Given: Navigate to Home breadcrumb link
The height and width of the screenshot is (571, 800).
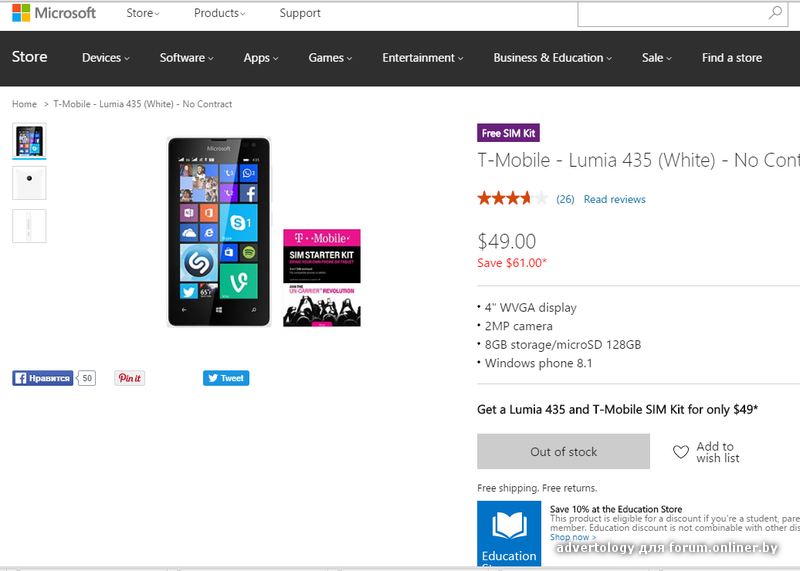Looking at the screenshot, I should click(24, 104).
